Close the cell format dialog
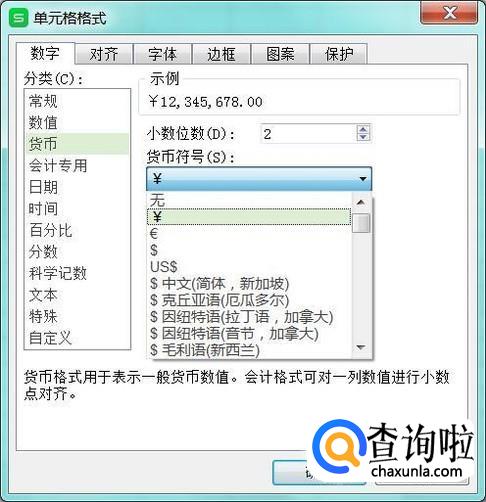The image size is (486, 502). [449, 13]
